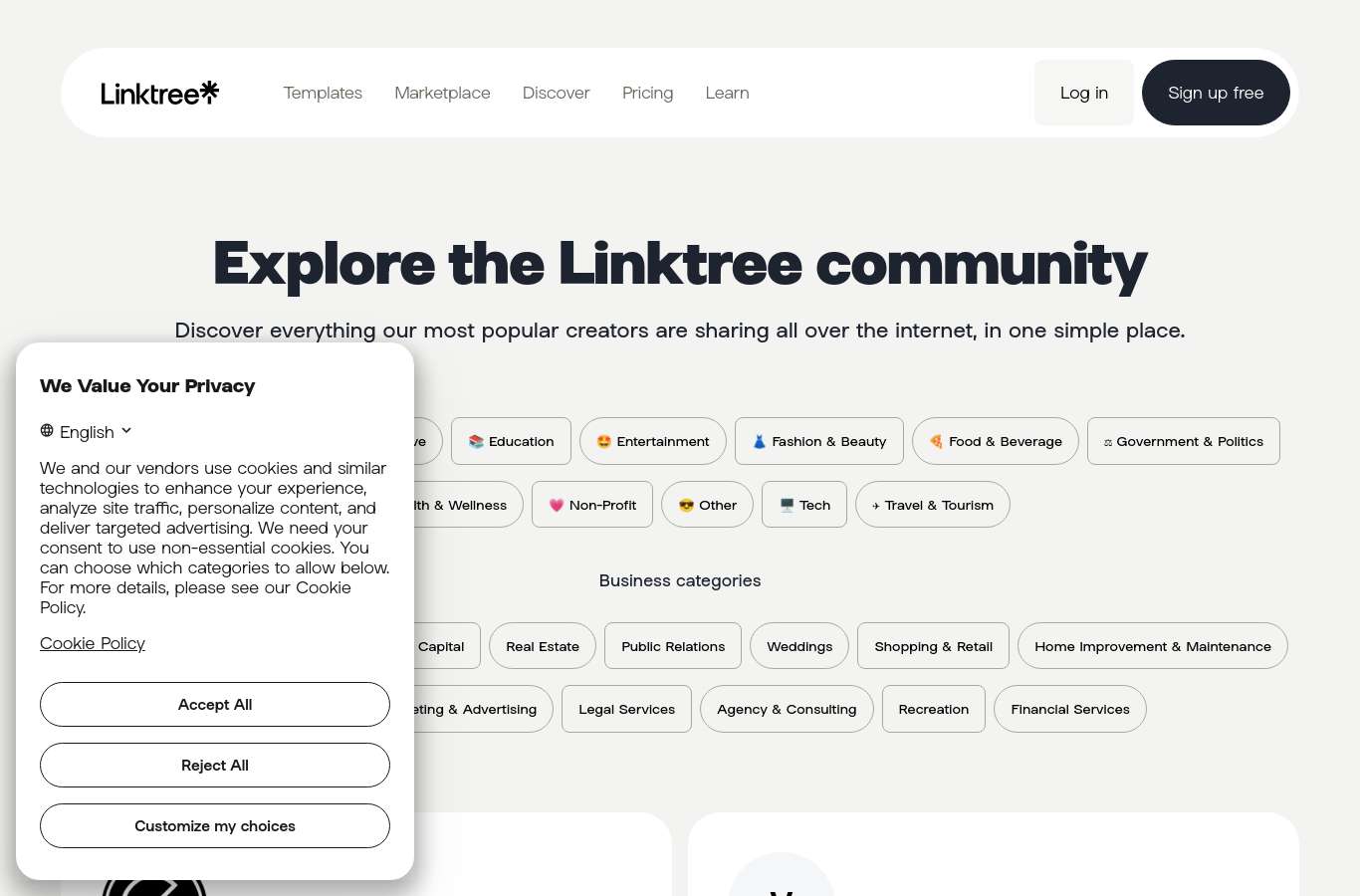Viewport: 1360px width, 896px height.
Task: Select the Real Estate business category
Action: tap(543, 646)
